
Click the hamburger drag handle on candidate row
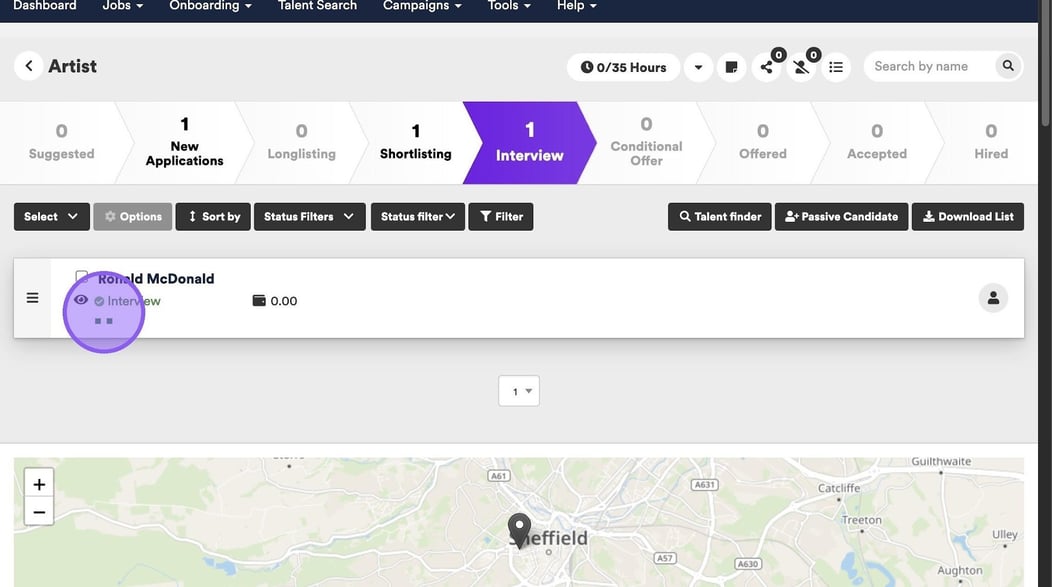(x=32, y=298)
